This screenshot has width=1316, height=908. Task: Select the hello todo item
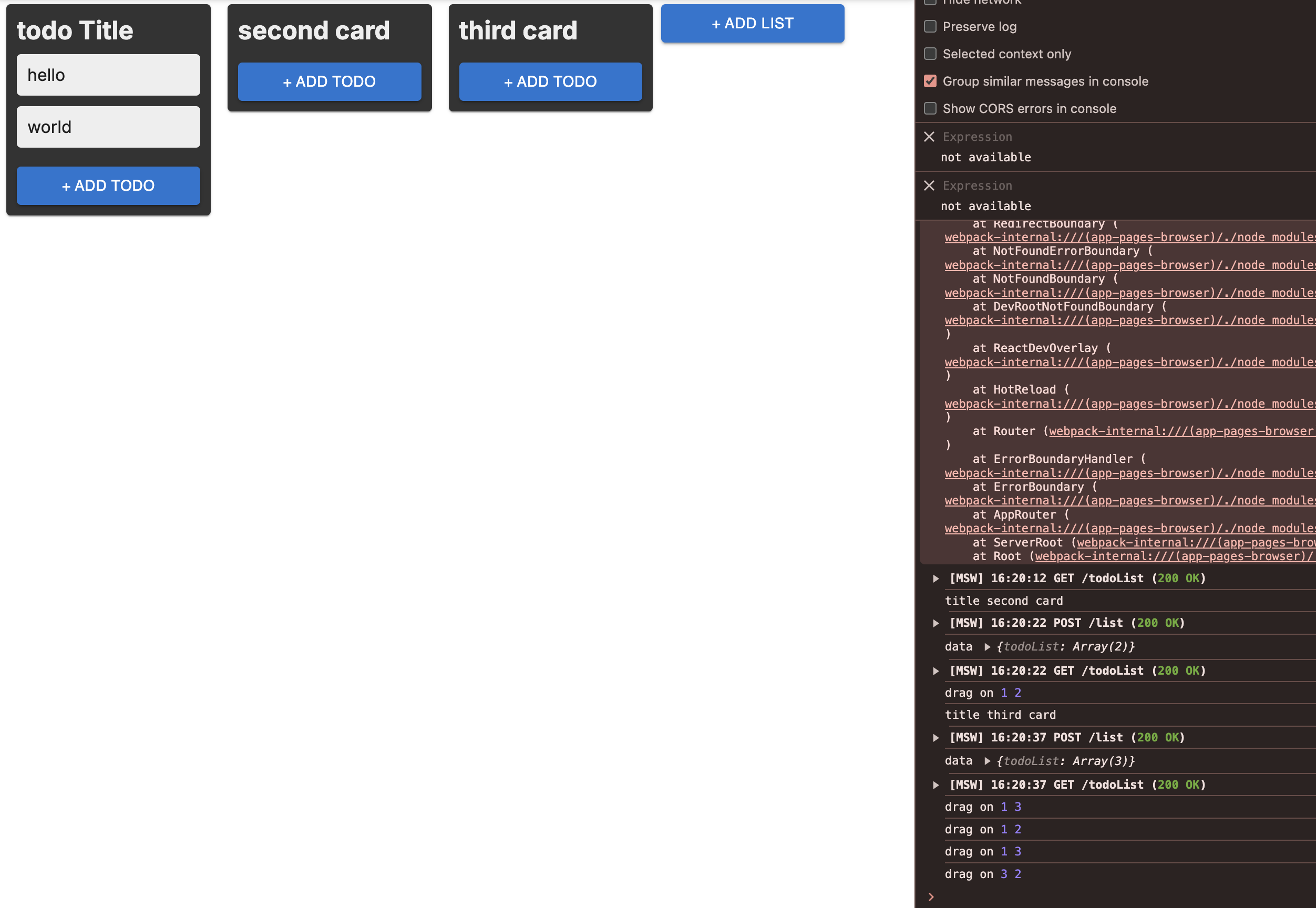point(108,75)
